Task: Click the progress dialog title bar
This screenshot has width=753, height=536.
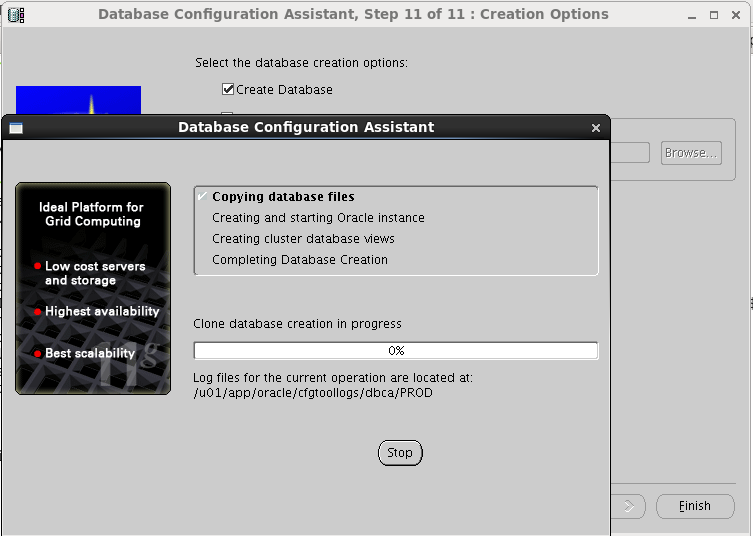Action: tap(306, 127)
